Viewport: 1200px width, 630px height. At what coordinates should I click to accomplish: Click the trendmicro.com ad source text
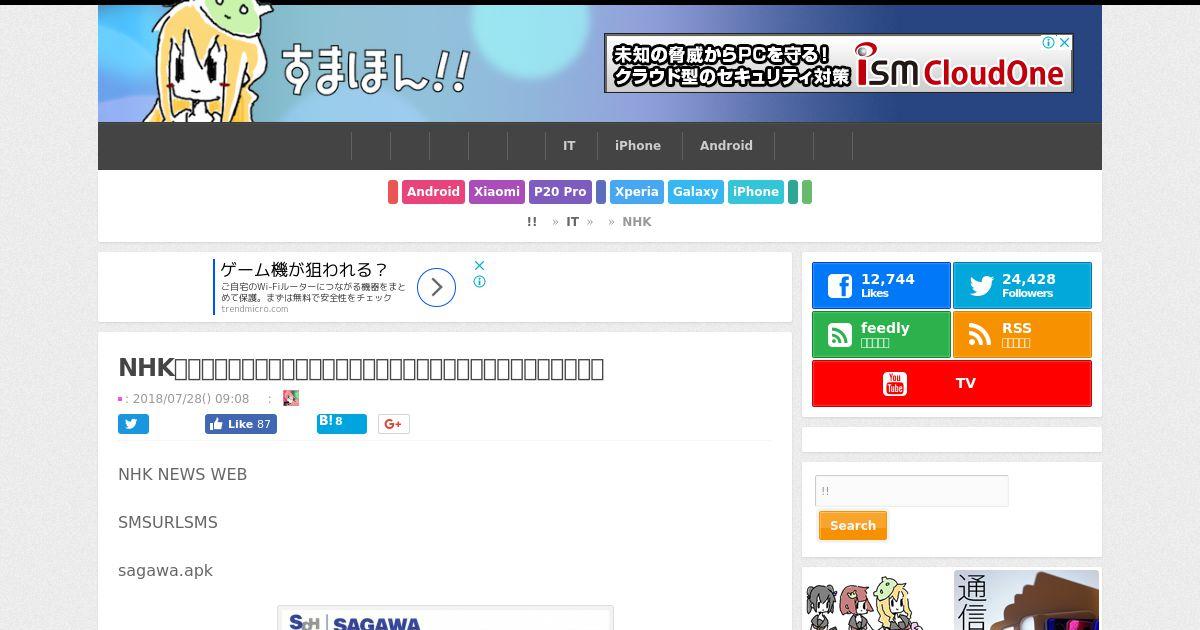tap(255, 309)
